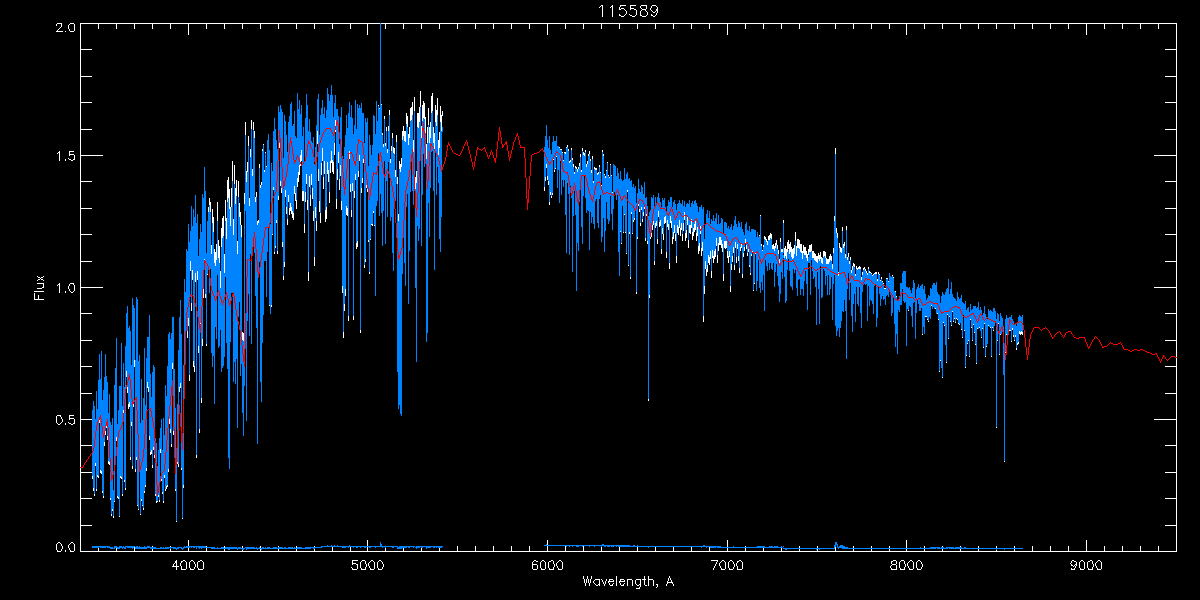Click the 0.0 y-axis tick label

(x=65, y=548)
